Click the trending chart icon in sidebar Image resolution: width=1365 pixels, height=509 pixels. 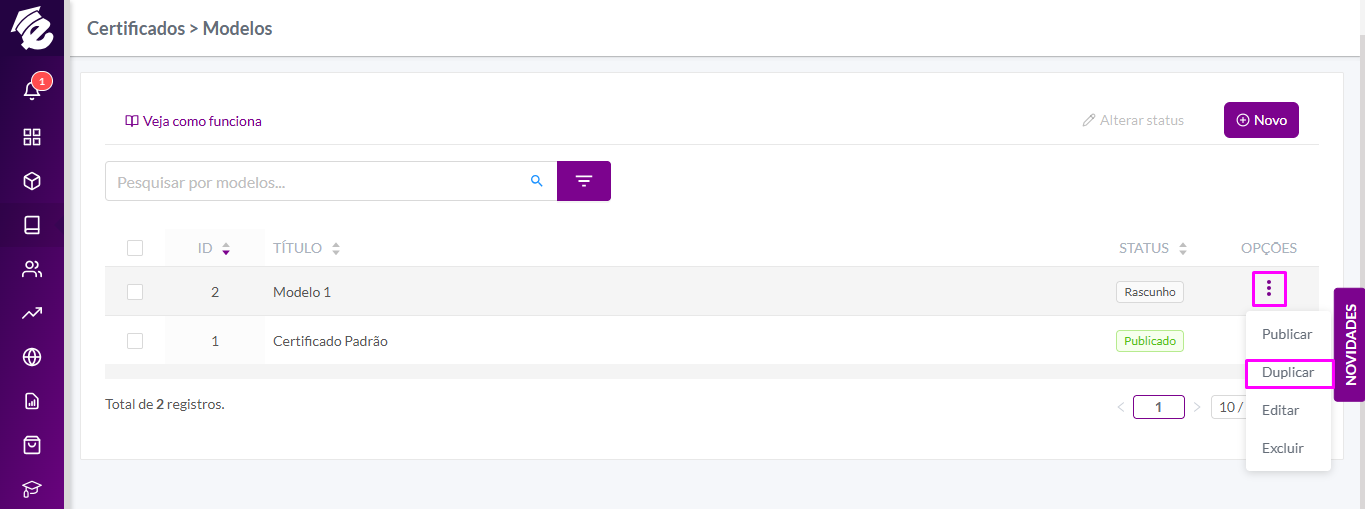coord(32,313)
